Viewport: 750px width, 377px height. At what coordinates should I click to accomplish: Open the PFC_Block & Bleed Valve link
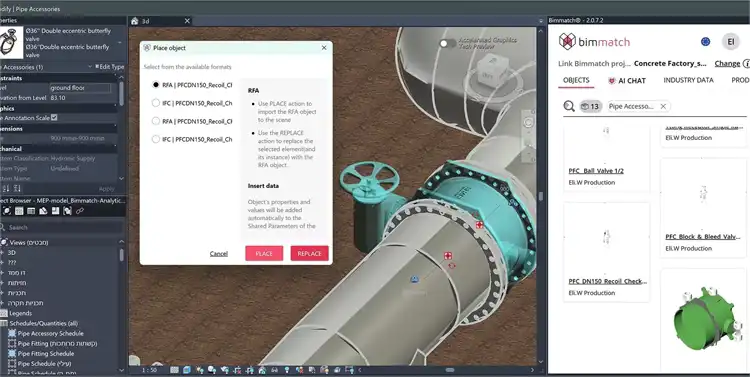pyautogui.click(x=703, y=237)
